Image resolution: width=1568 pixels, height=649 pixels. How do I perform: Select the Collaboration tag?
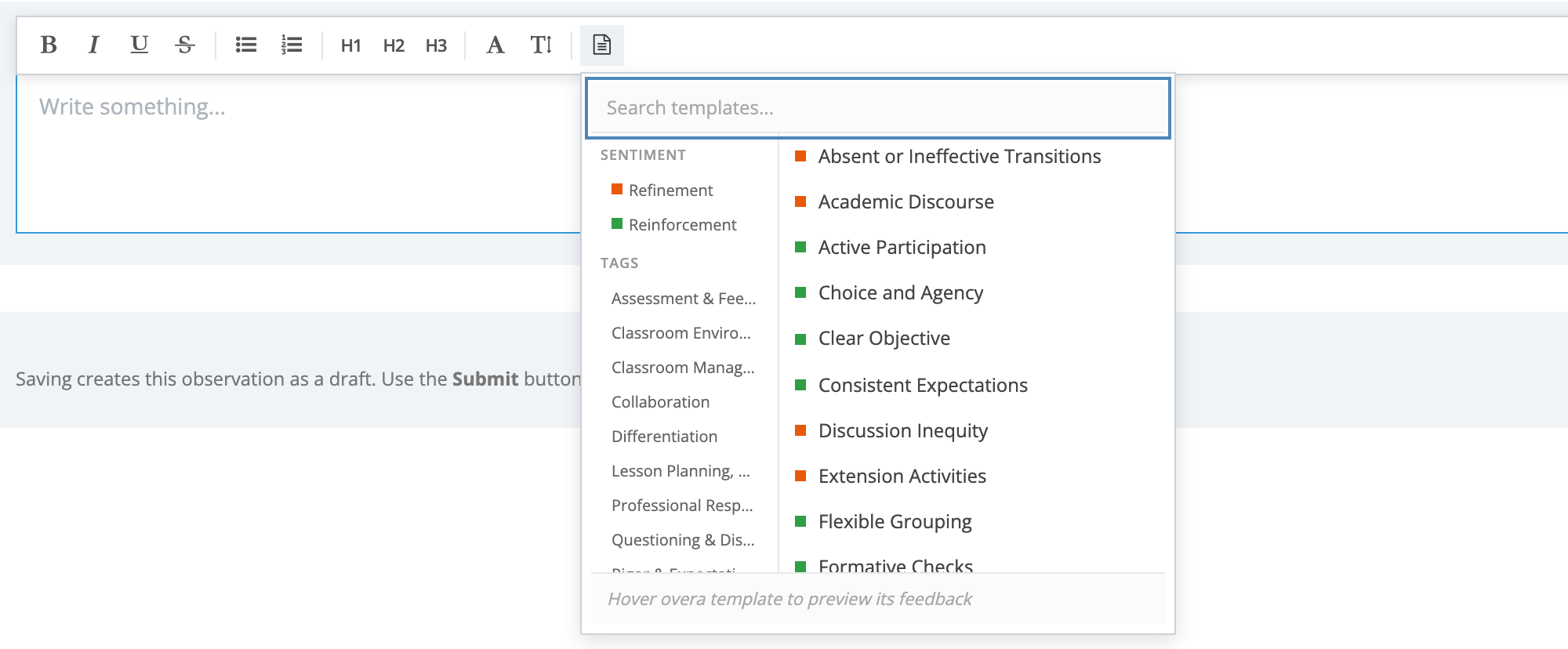tap(661, 402)
